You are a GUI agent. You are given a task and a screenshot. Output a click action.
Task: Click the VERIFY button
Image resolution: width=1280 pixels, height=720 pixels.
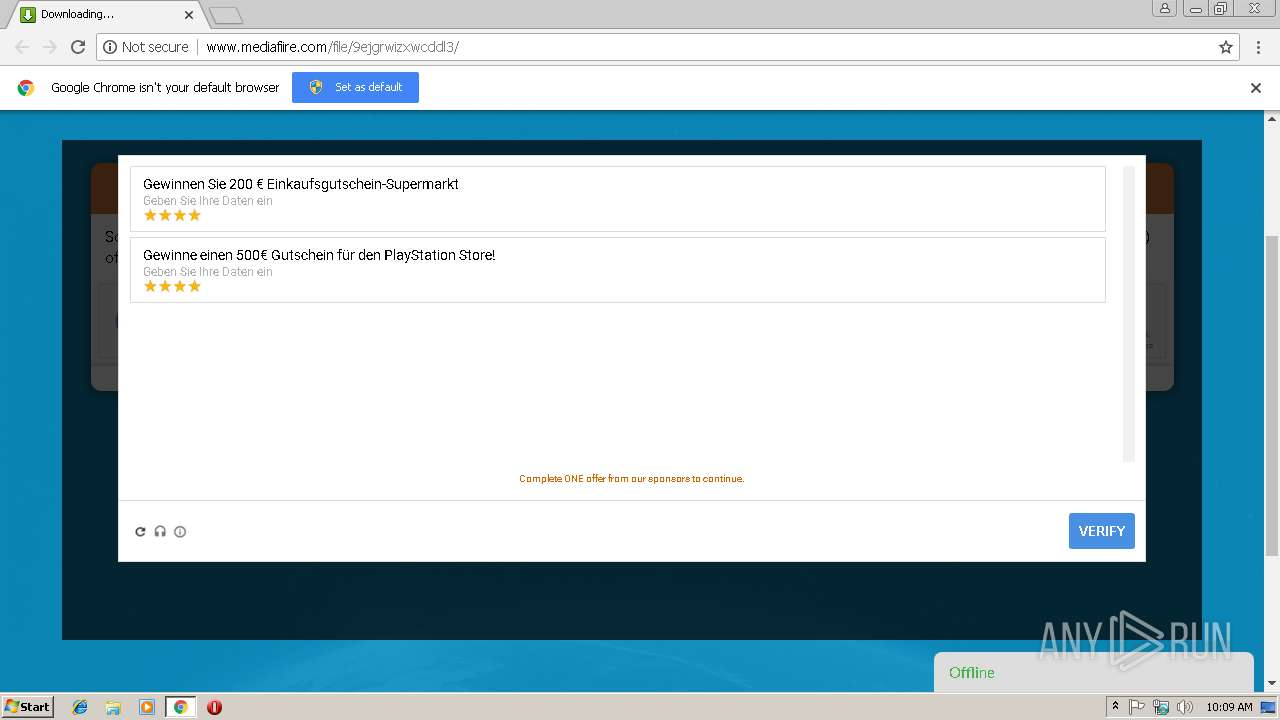pyautogui.click(x=1102, y=531)
